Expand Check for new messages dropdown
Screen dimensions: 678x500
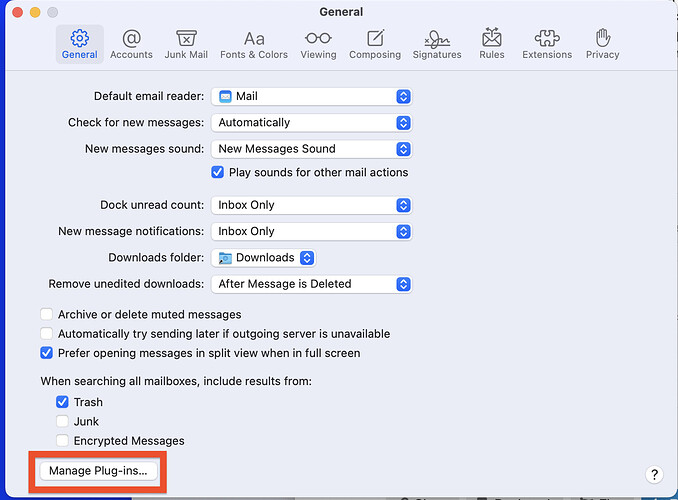click(x=311, y=123)
